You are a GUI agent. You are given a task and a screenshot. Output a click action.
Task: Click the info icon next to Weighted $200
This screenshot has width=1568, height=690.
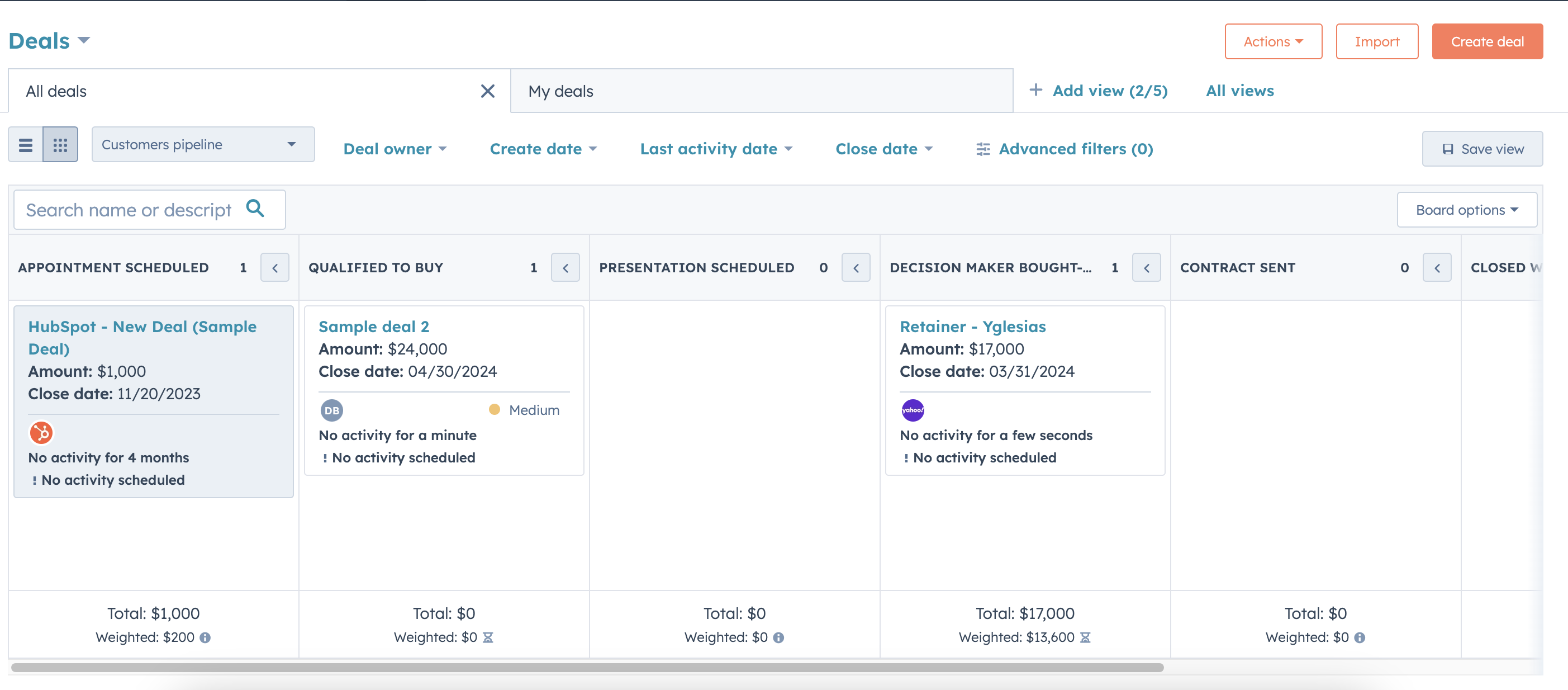[205, 637]
